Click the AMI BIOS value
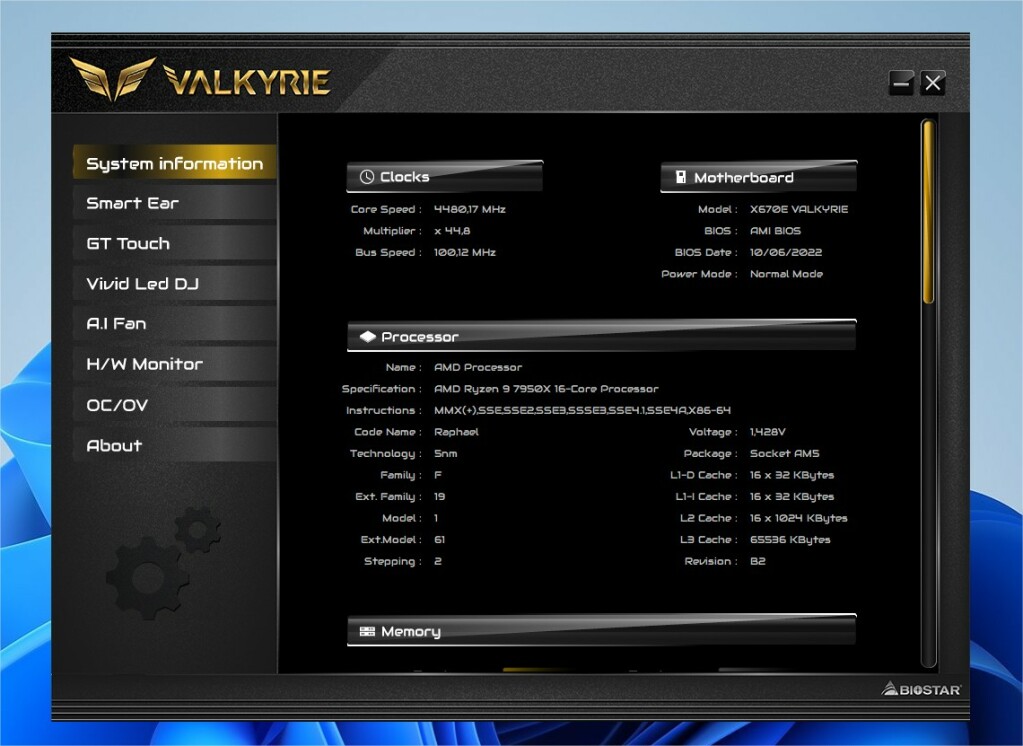 [775, 230]
